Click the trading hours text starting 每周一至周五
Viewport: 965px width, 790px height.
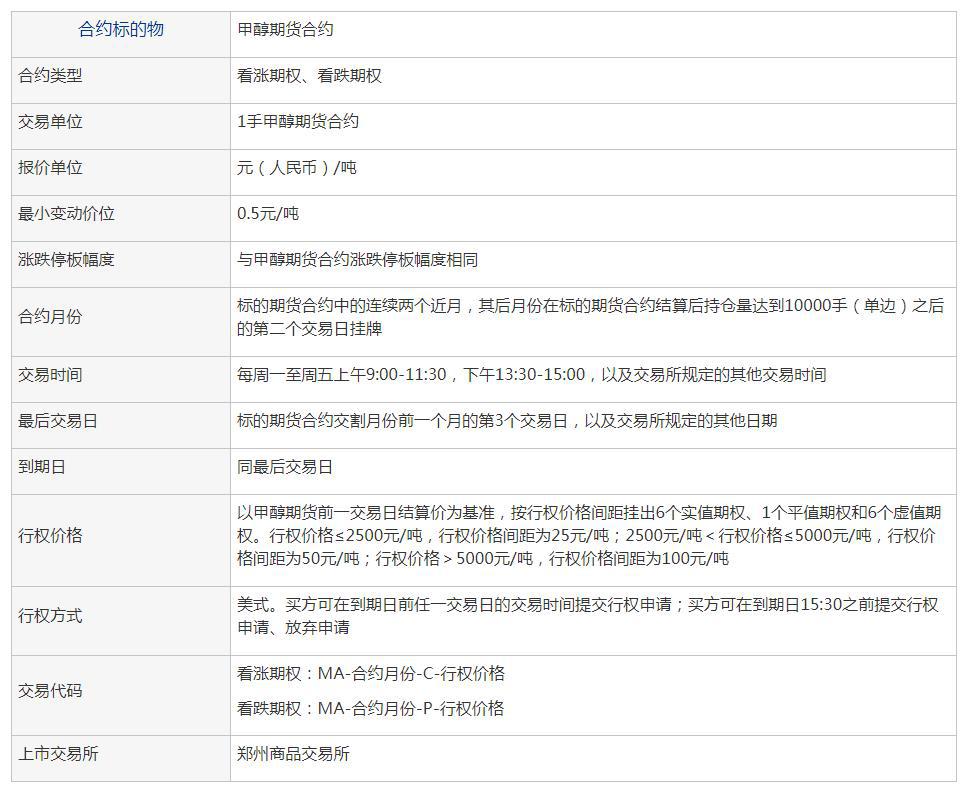[x=531, y=375]
